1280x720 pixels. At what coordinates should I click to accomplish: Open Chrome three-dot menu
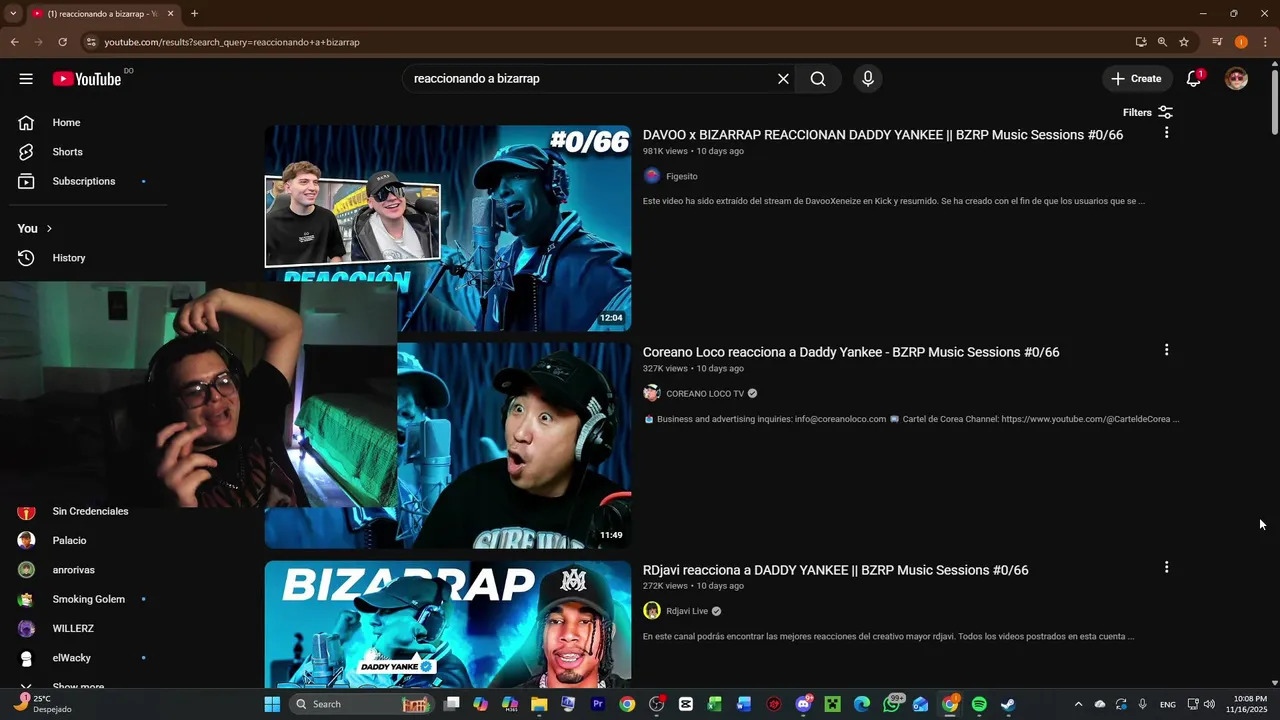pos(1265,42)
